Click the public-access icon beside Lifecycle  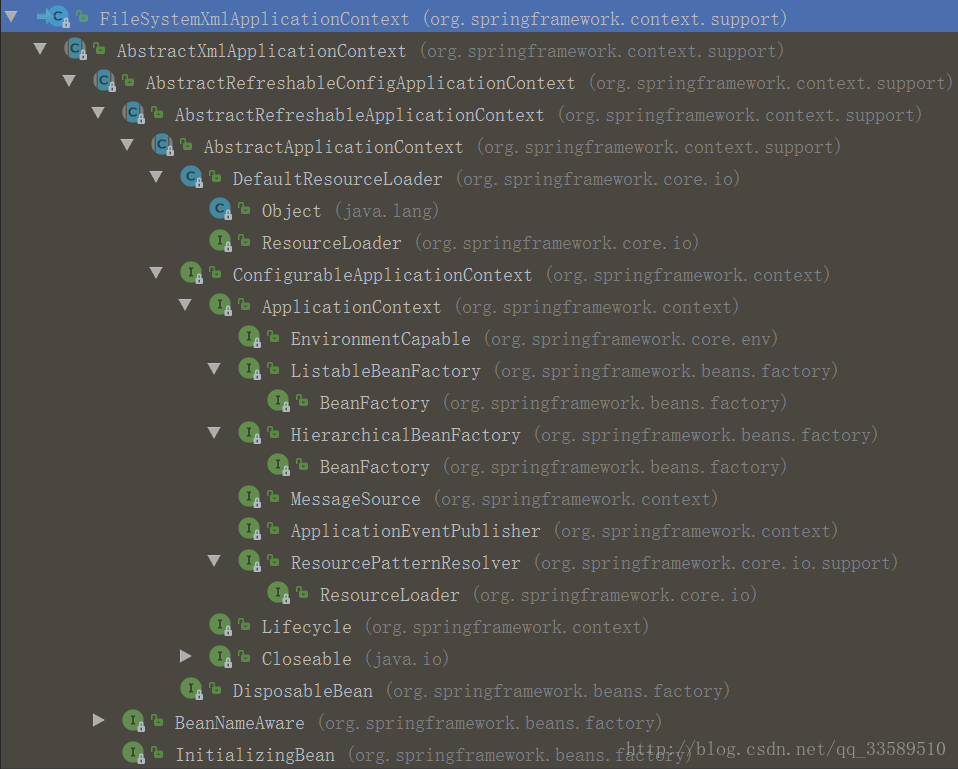click(x=244, y=625)
